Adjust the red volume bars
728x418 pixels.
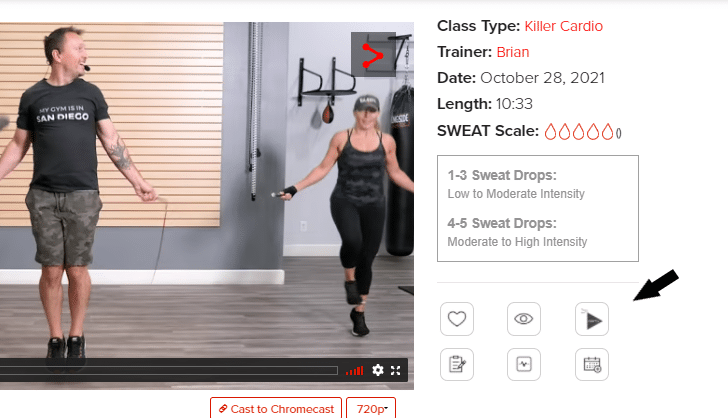pyautogui.click(x=355, y=371)
